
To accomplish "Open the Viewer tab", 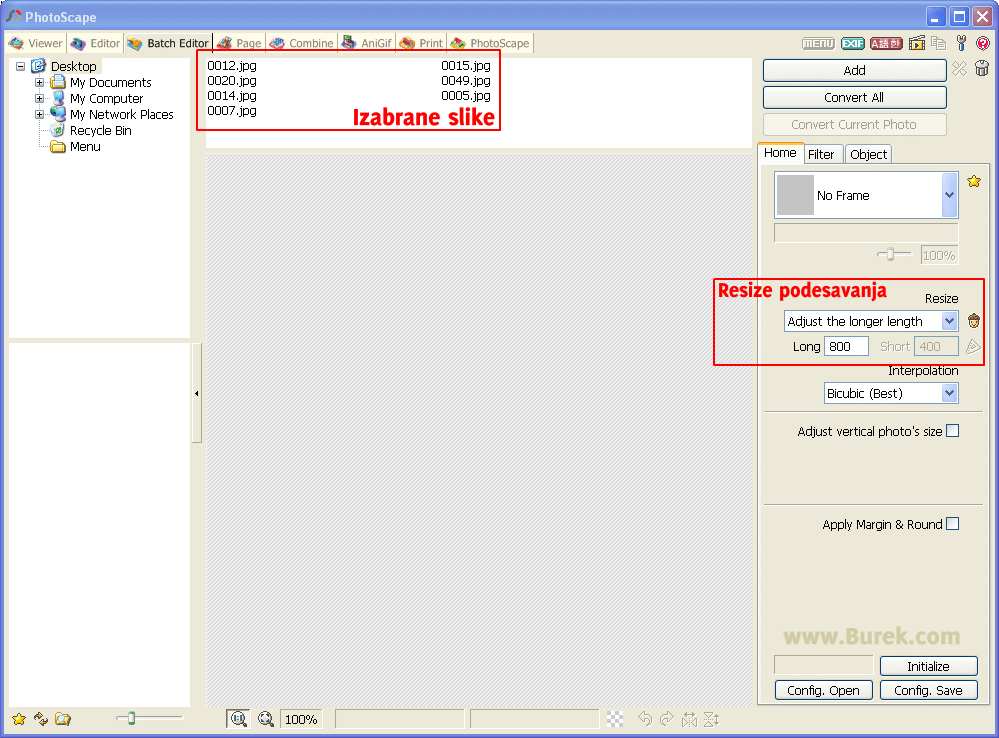I will (36, 43).
